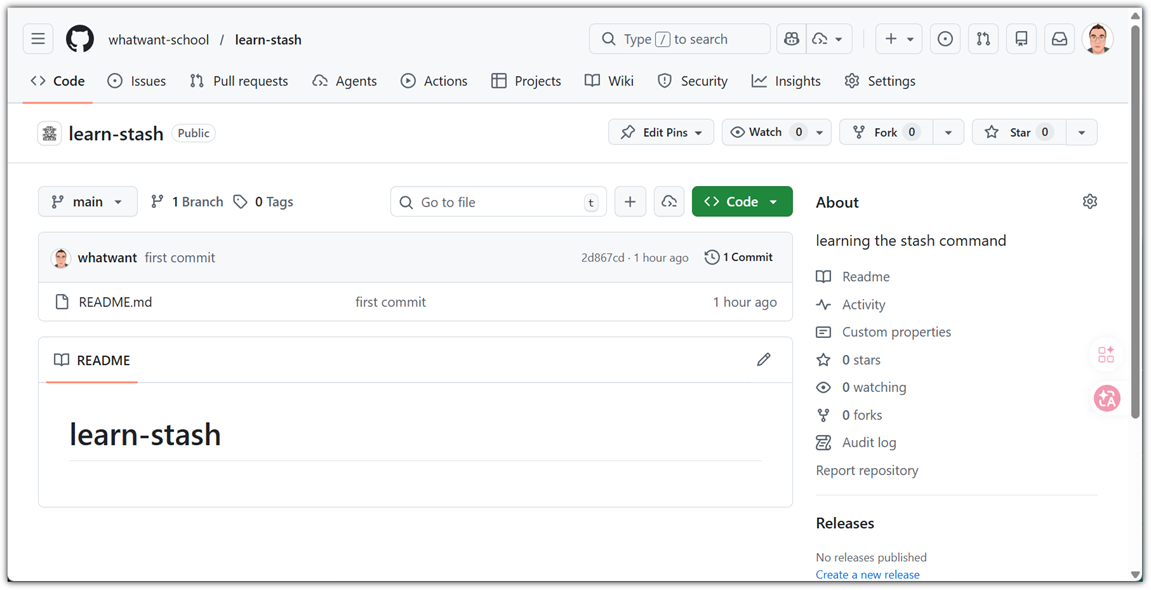Edit README with pencil icon
1151x590 pixels.
click(x=763, y=360)
